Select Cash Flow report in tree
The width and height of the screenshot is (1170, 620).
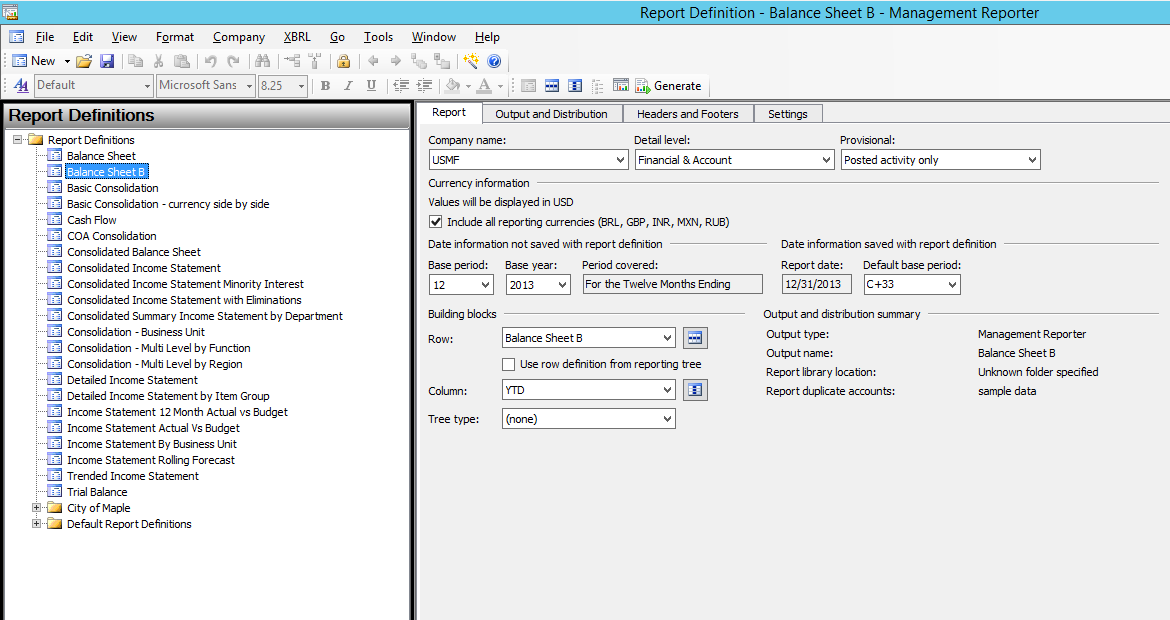click(91, 220)
